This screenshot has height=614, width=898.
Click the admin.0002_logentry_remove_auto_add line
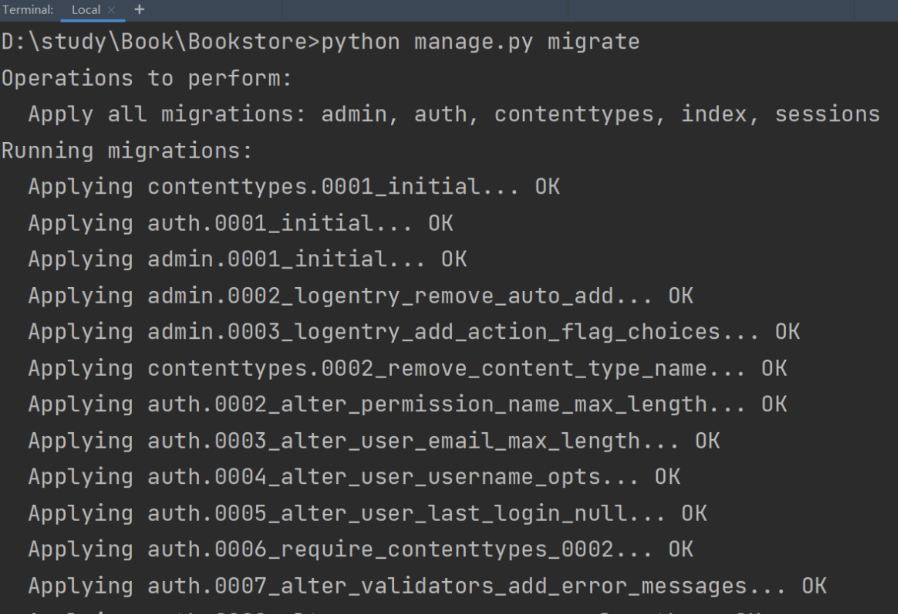pyautogui.click(x=361, y=296)
